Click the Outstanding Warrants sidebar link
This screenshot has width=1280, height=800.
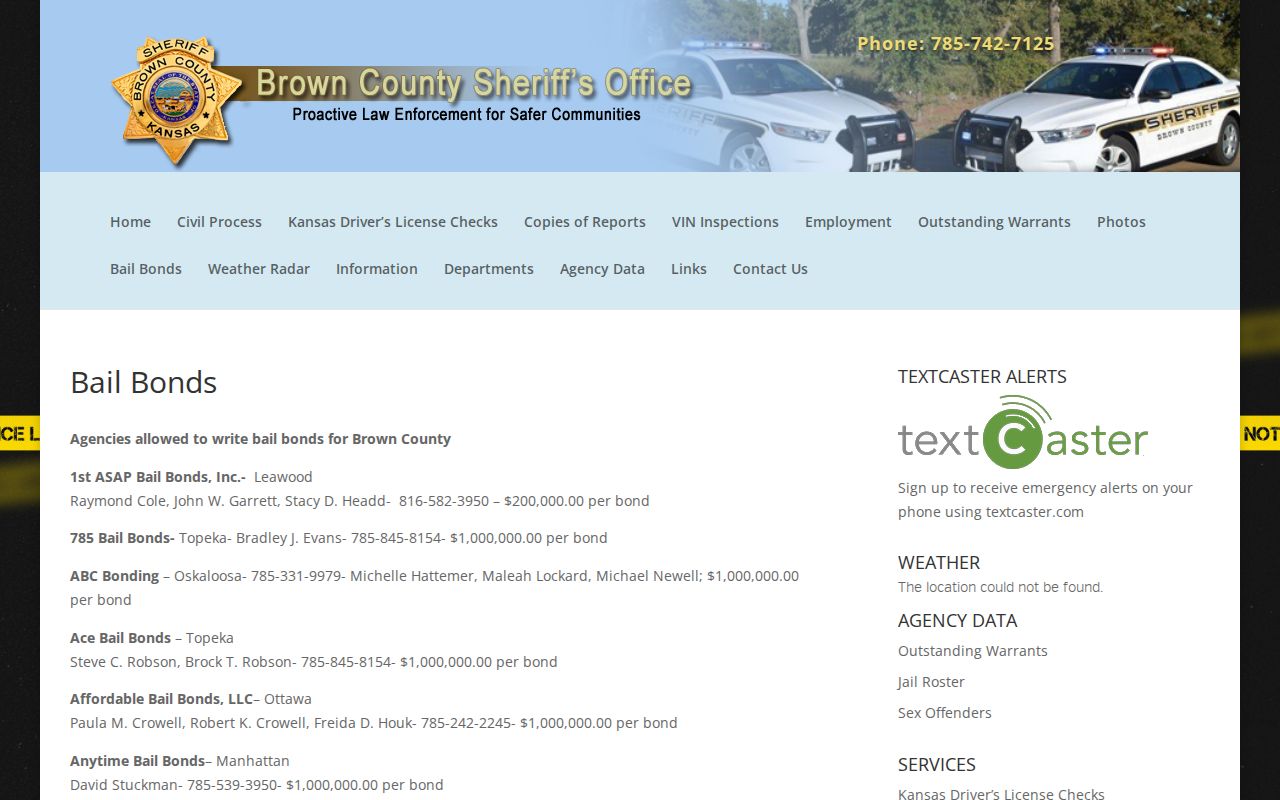click(973, 651)
